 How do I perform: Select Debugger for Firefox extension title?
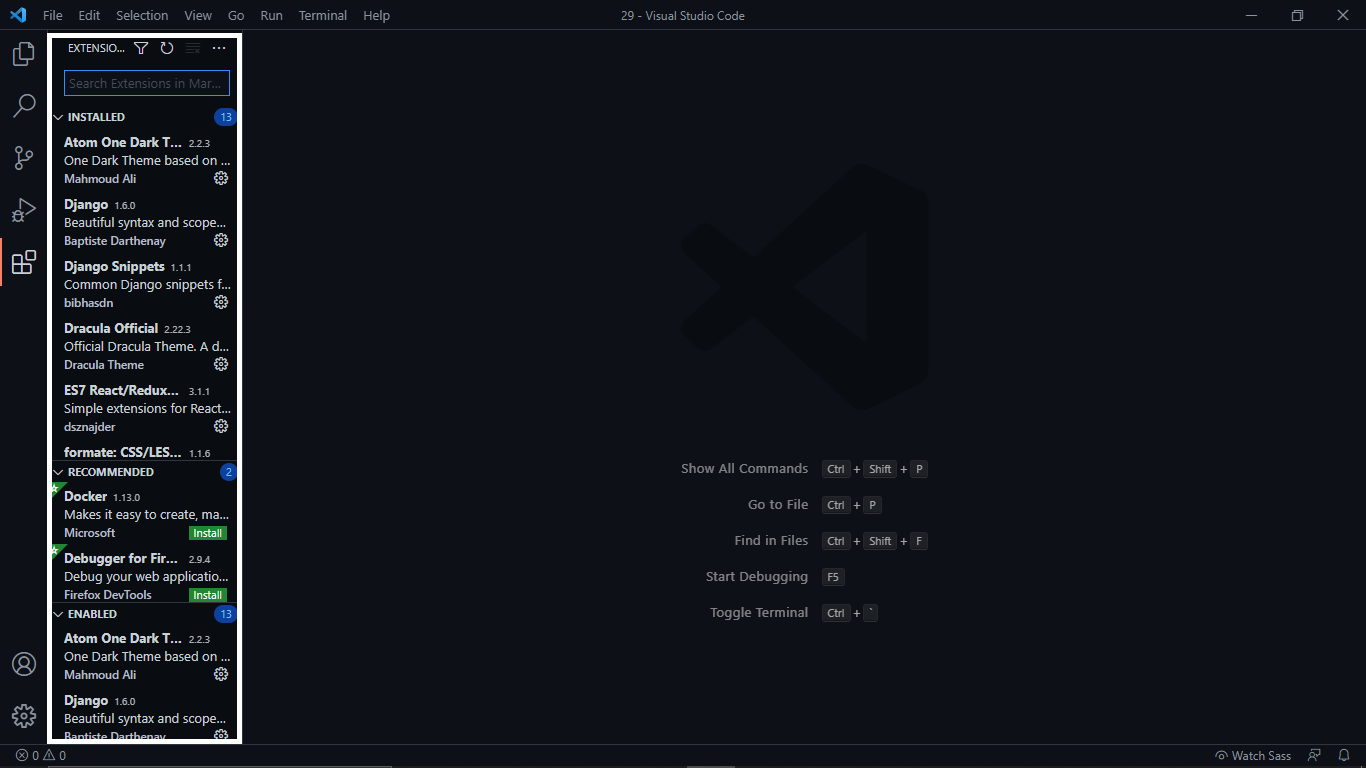[x=121, y=558]
